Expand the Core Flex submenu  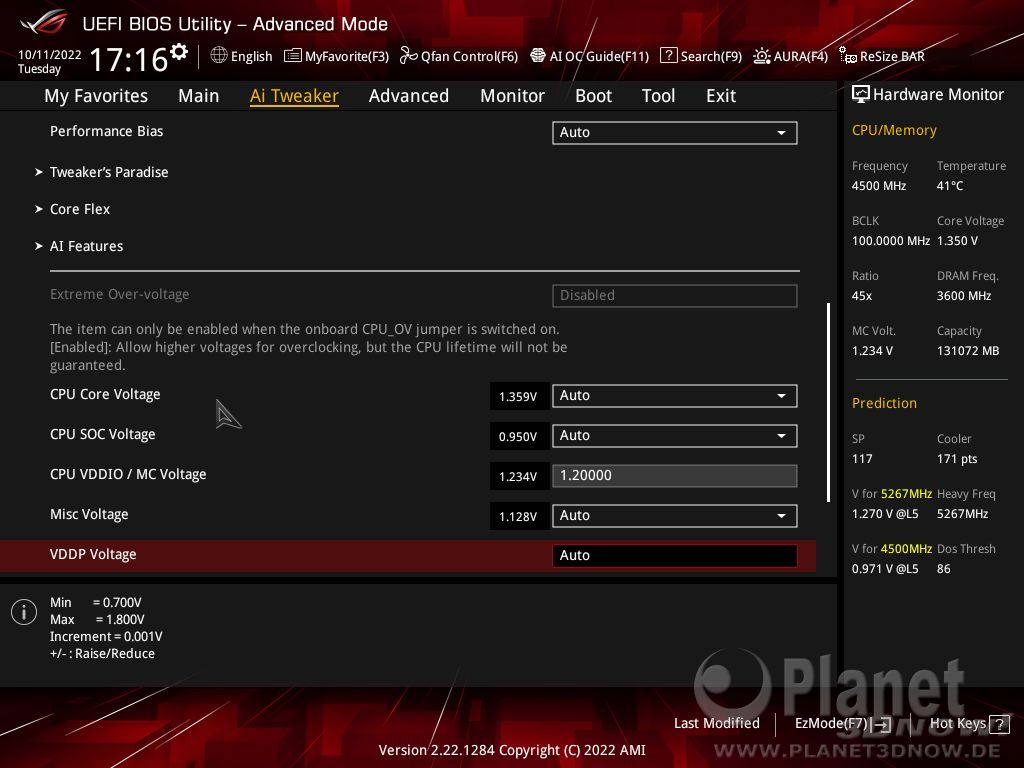[x=80, y=209]
